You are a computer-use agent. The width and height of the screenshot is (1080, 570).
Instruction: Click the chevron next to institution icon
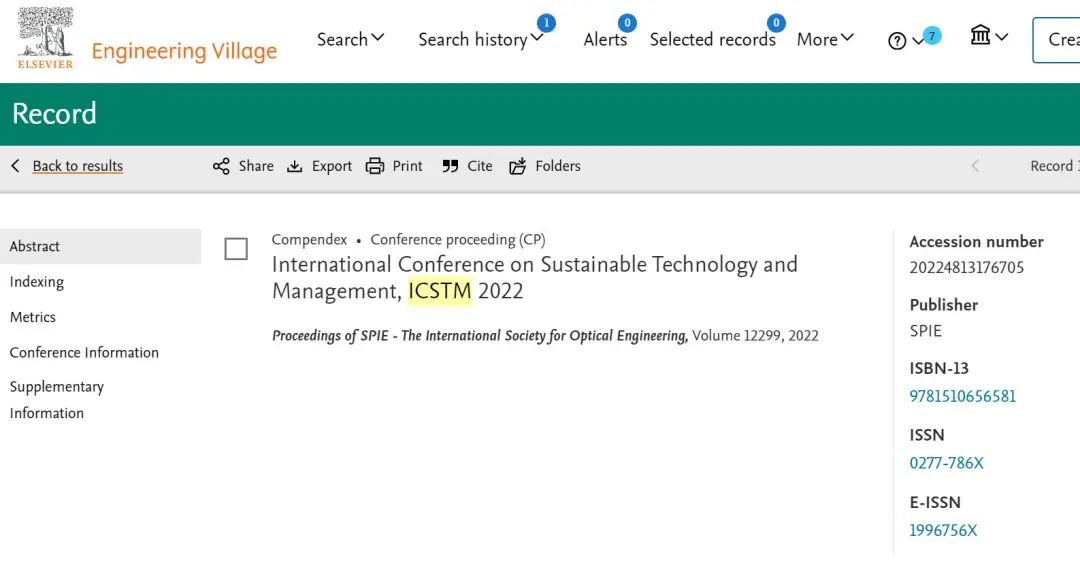(1001, 36)
